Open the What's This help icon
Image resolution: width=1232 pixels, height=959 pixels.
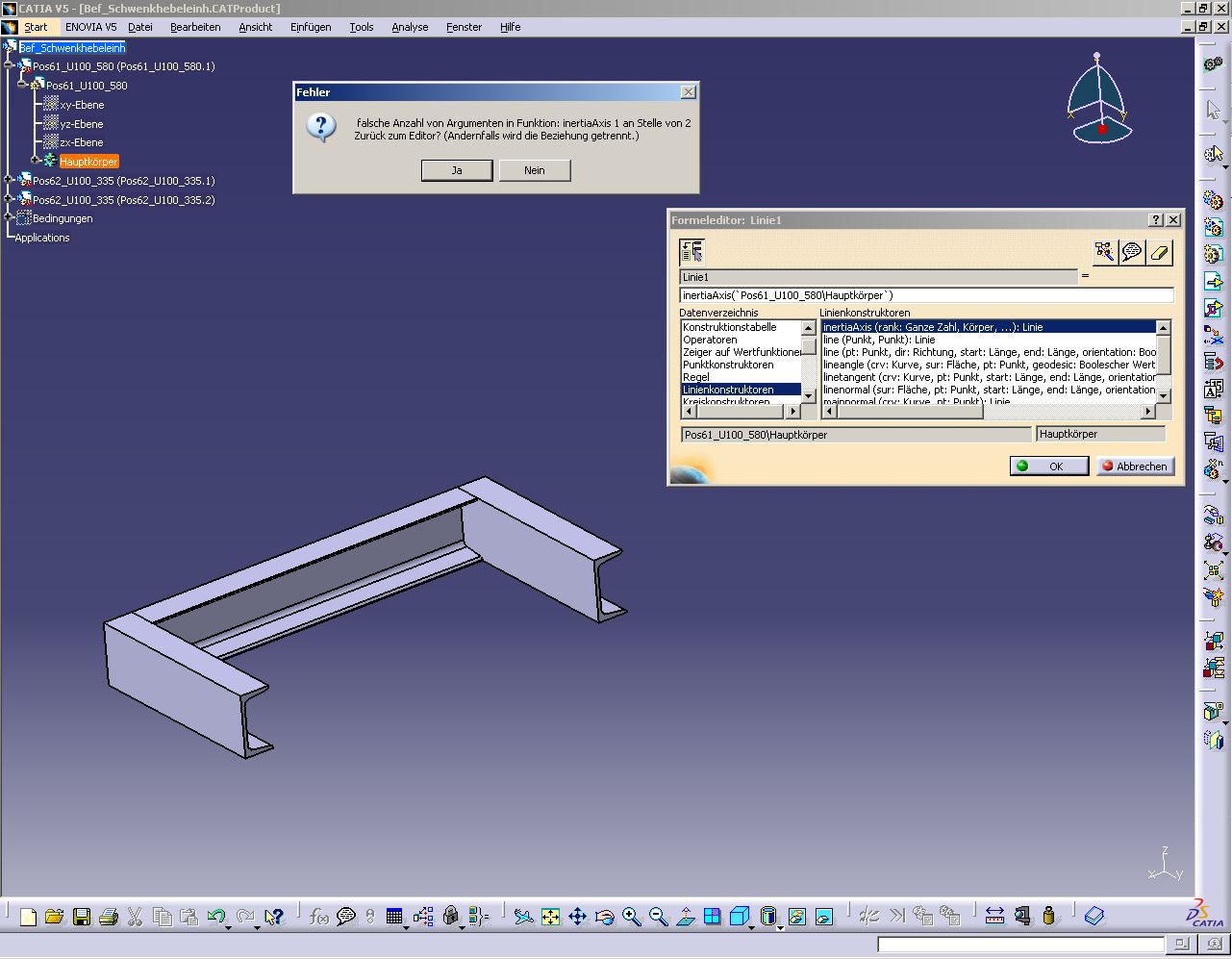[274, 917]
